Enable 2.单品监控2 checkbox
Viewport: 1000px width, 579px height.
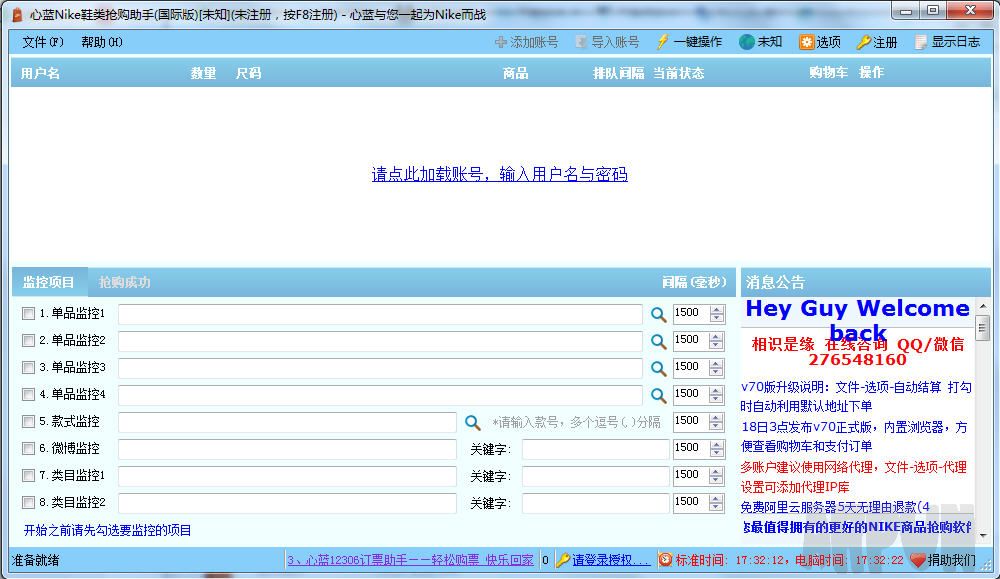(28, 341)
